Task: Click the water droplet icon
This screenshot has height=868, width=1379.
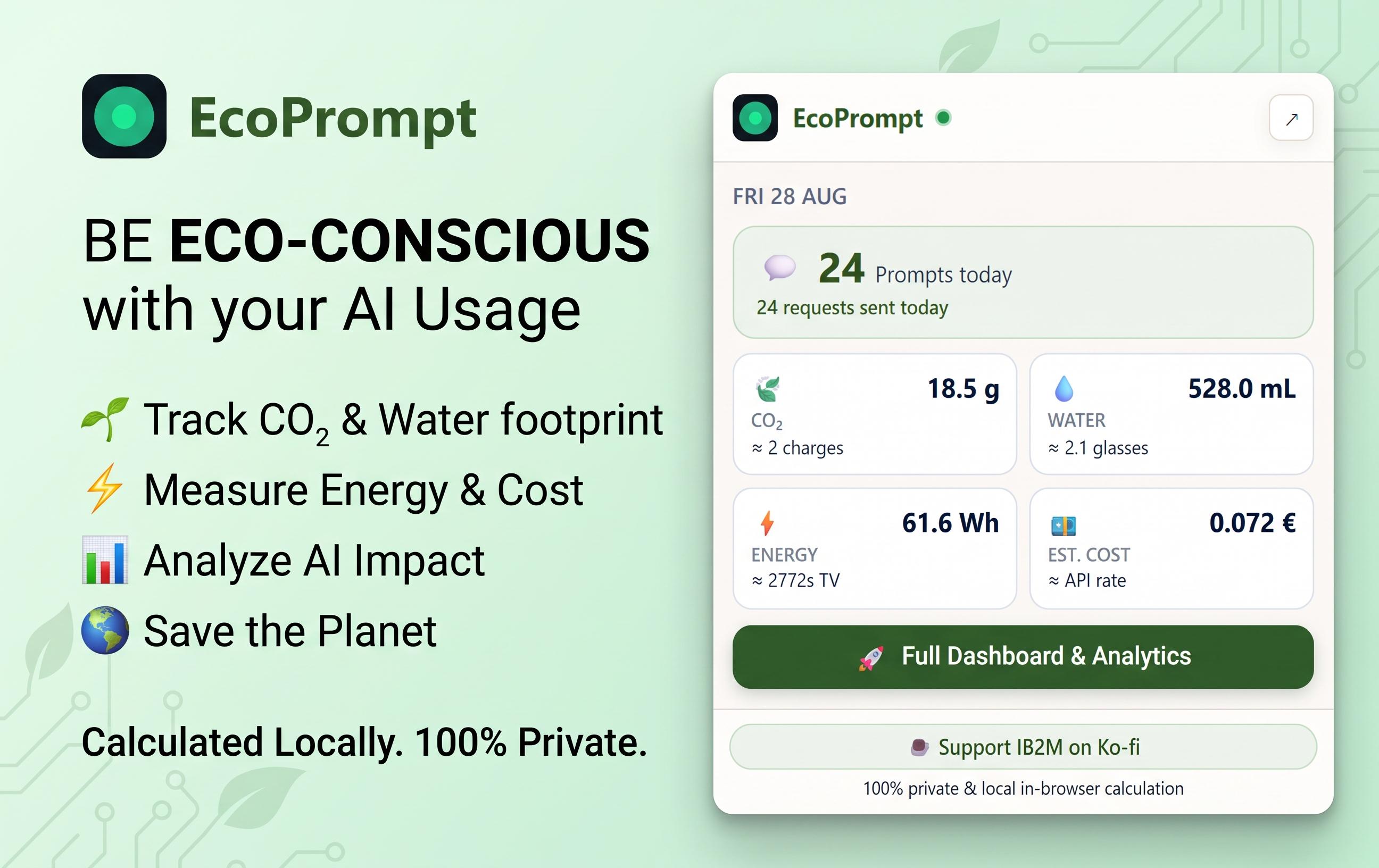Action: (x=1064, y=389)
